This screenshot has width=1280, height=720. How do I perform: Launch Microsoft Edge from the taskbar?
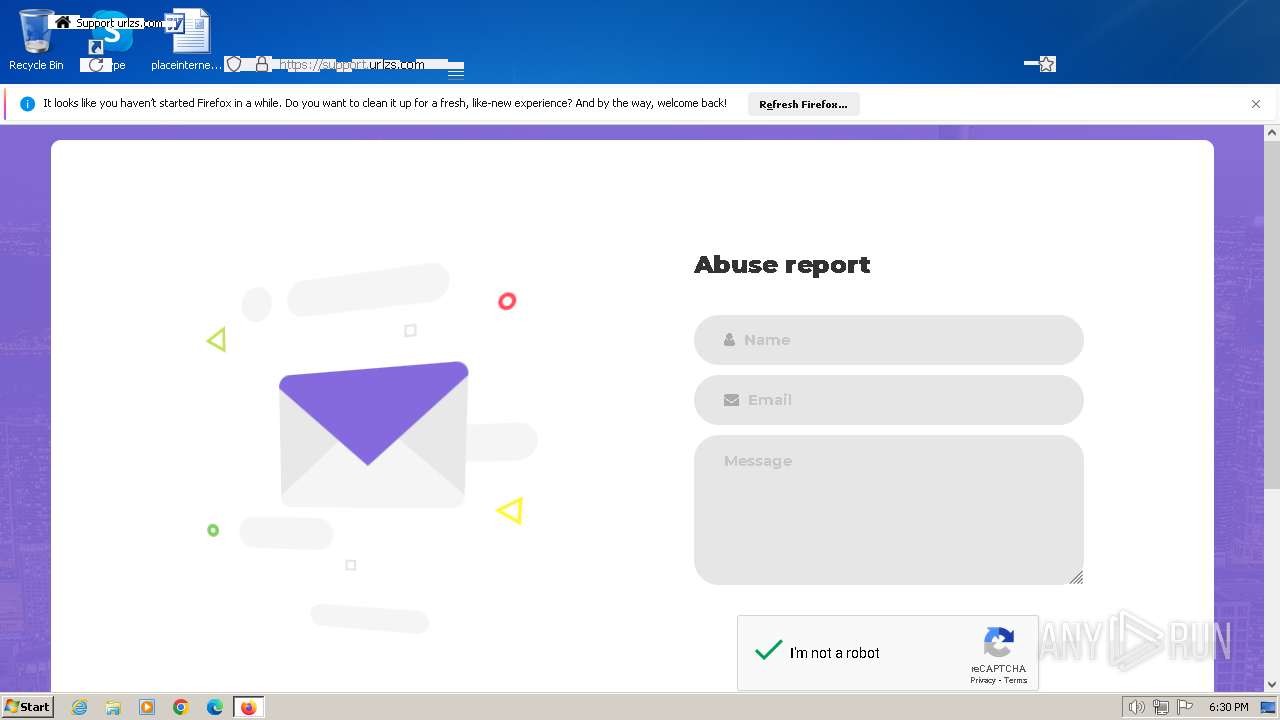(x=214, y=707)
